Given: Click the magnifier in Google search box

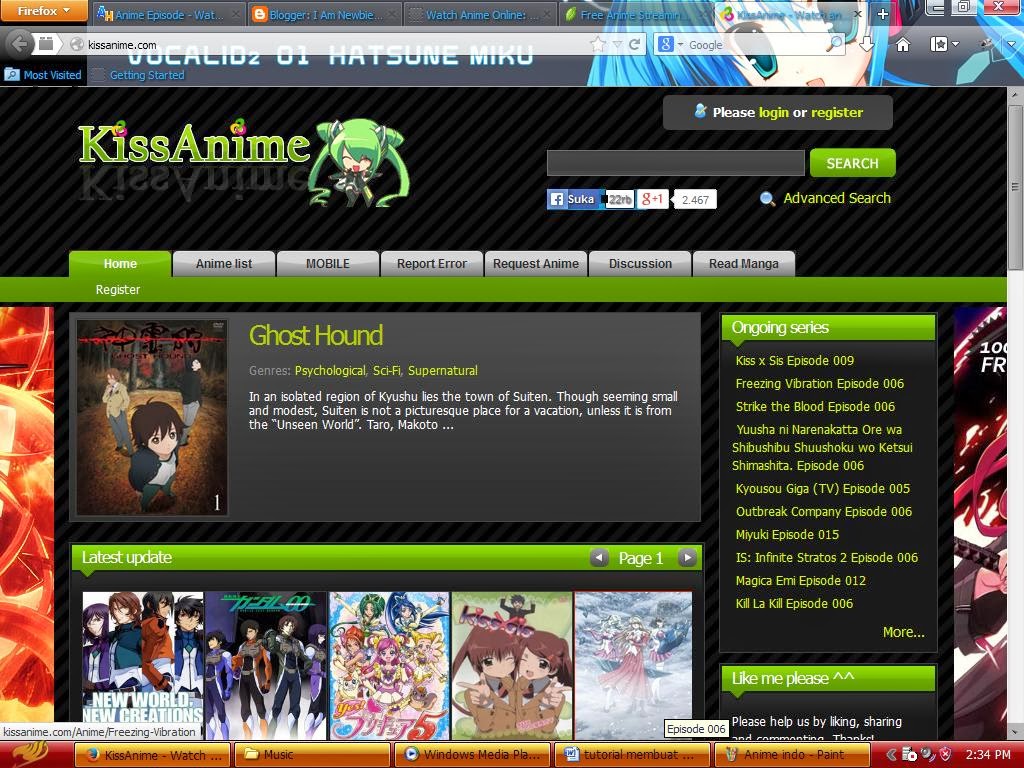Looking at the screenshot, I should pos(834,44).
